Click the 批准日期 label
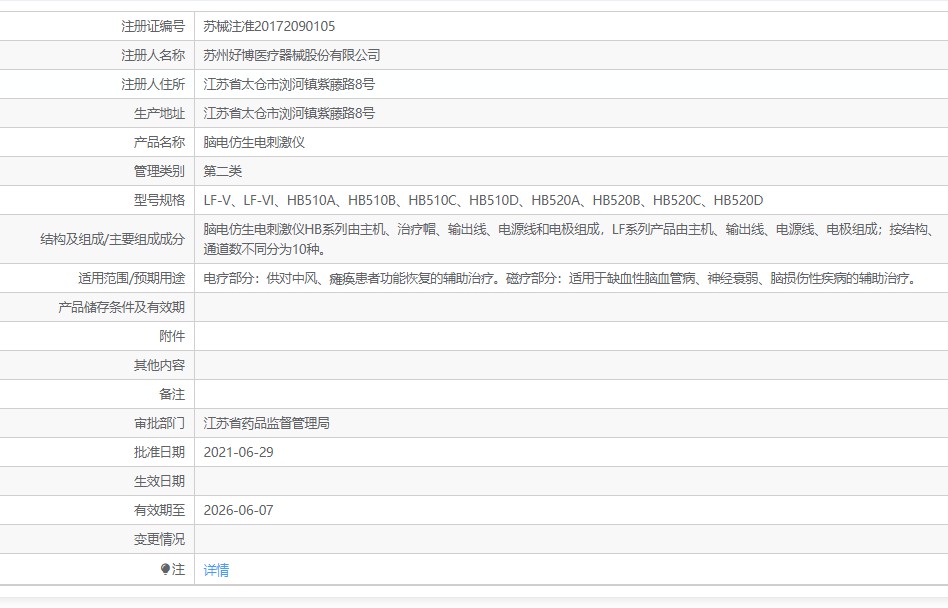This screenshot has width=948, height=608. 160,452
